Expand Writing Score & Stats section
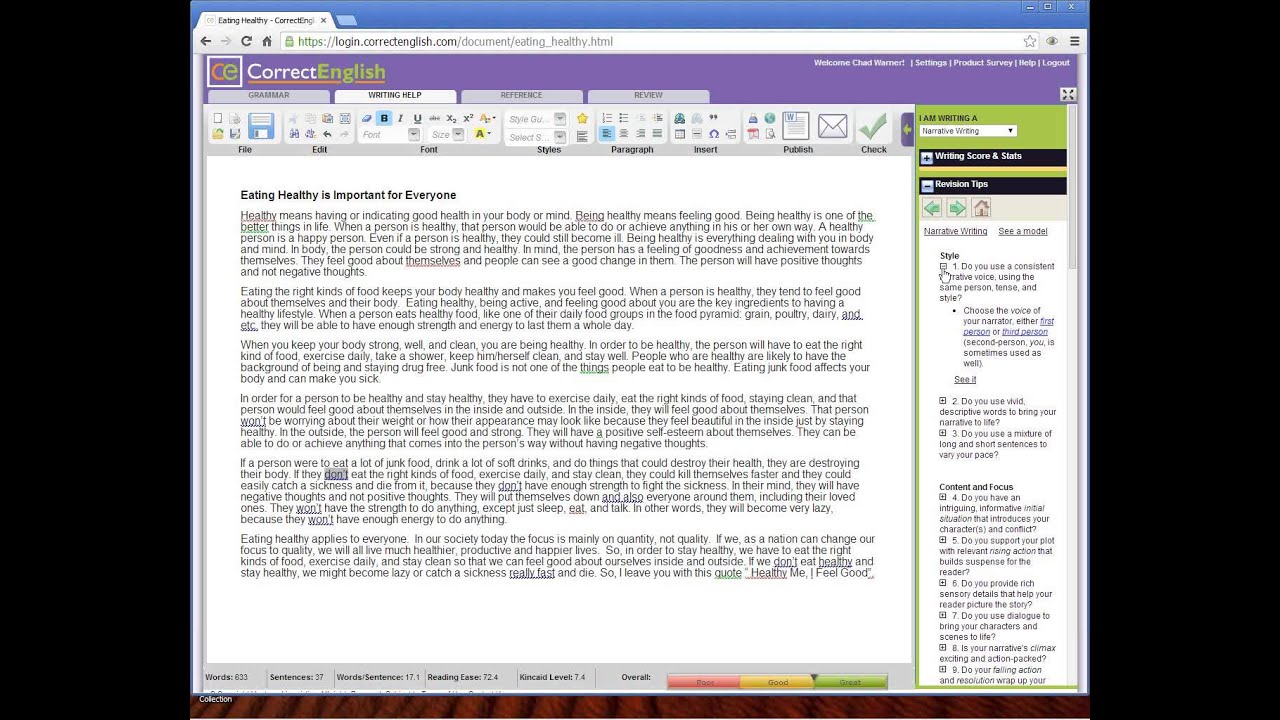Image resolution: width=1280 pixels, height=720 pixels. coord(927,157)
